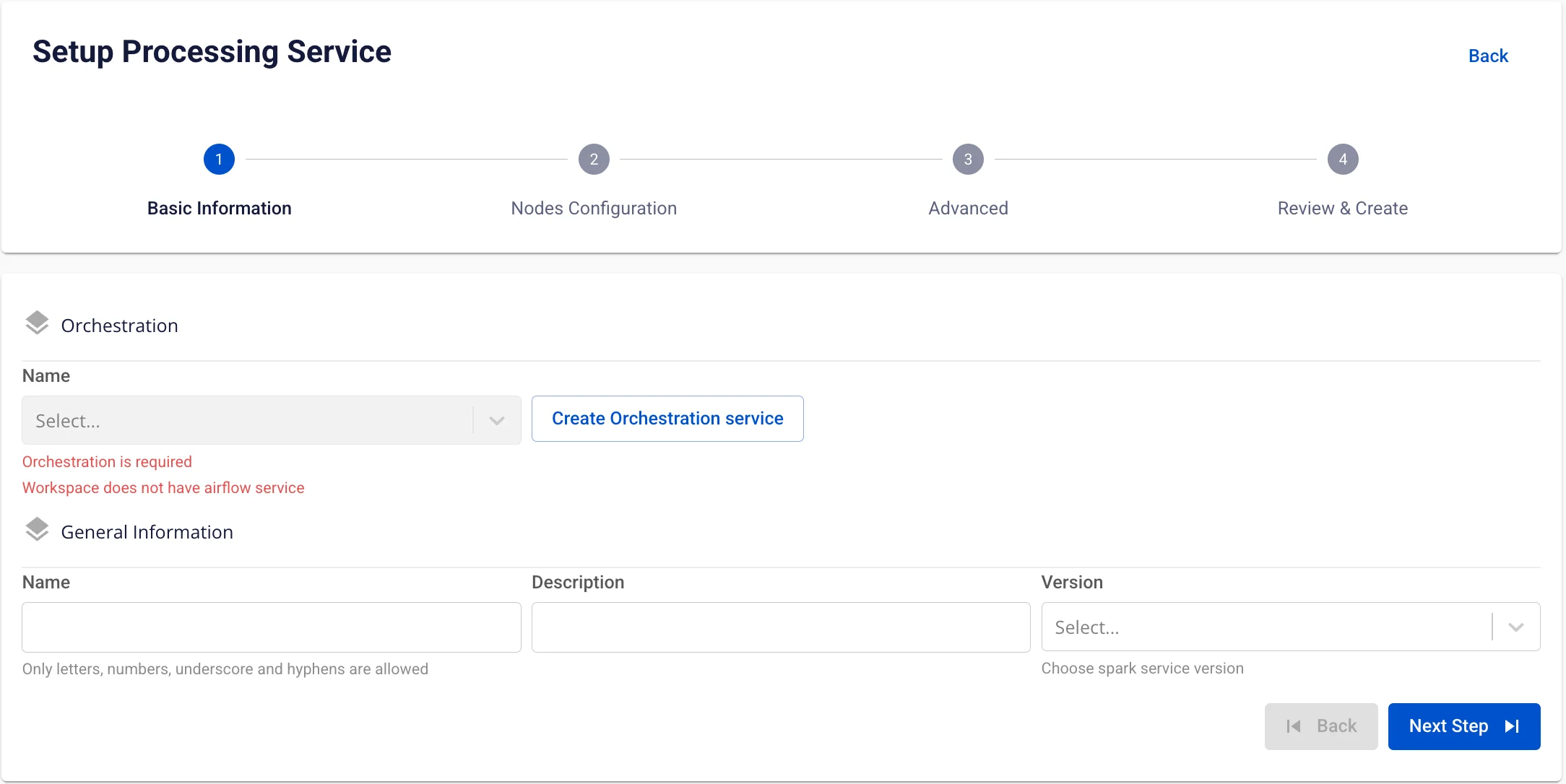
Task: Click the Next Step button
Action: pyautogui.click(x=1464, y=726)
